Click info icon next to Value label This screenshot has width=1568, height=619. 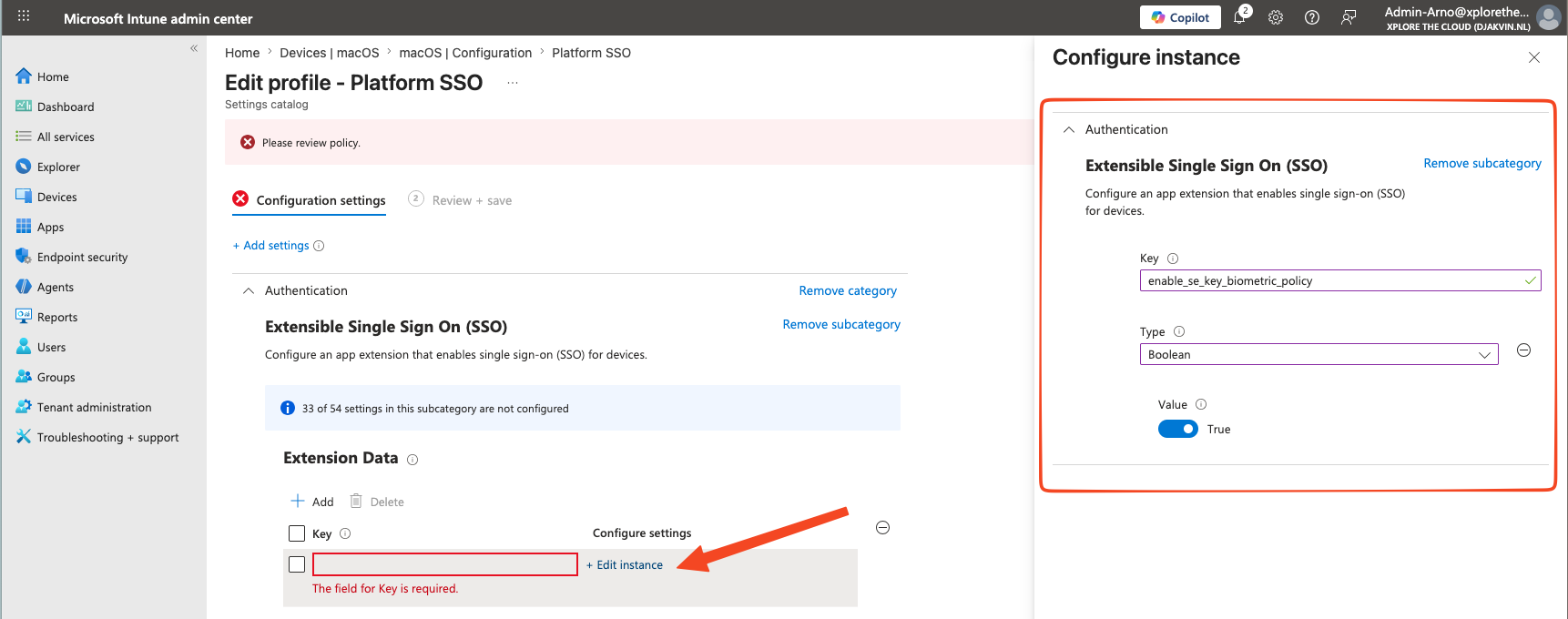tap(1201, 404)
